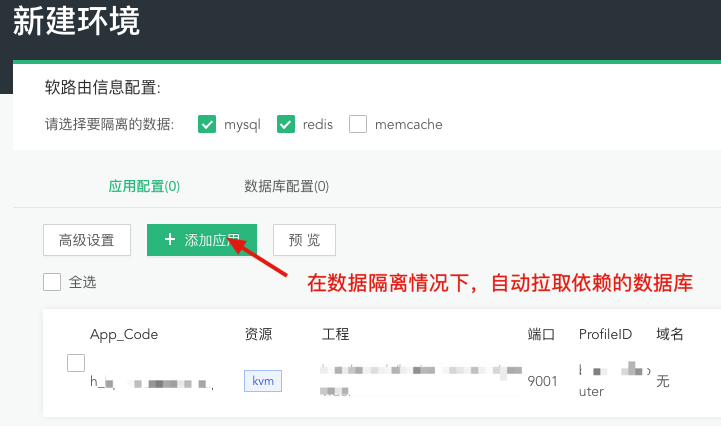
Task: Click the 预览 preview button
Action: point(304,240)
